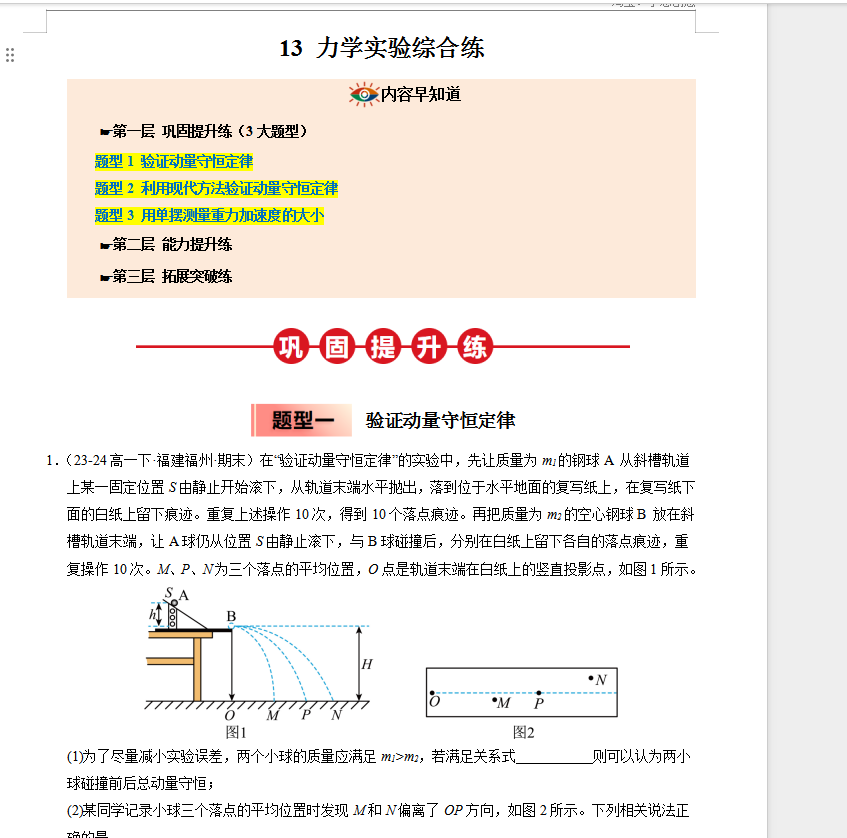Click question 1 source text 福建福州·期末
The image size is (847, 838).
[201, 461]
